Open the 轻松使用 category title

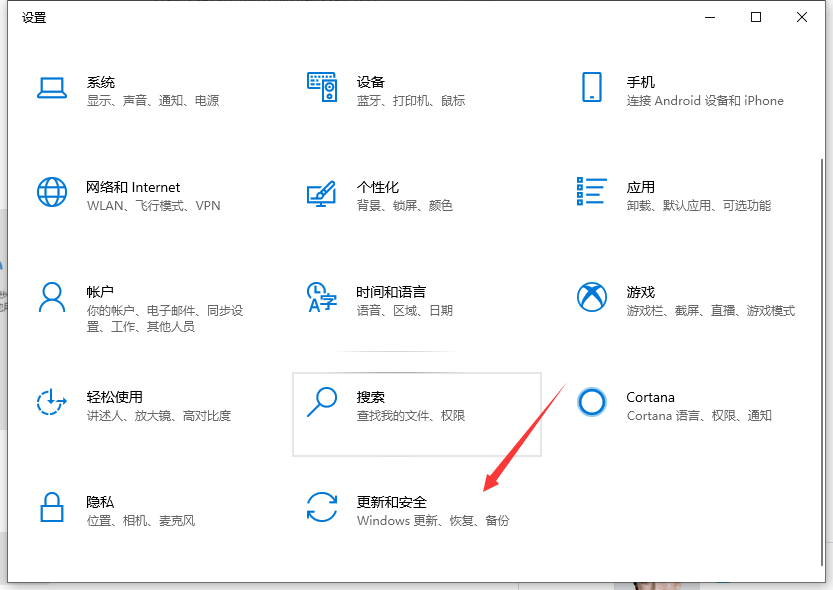(114, 397)
